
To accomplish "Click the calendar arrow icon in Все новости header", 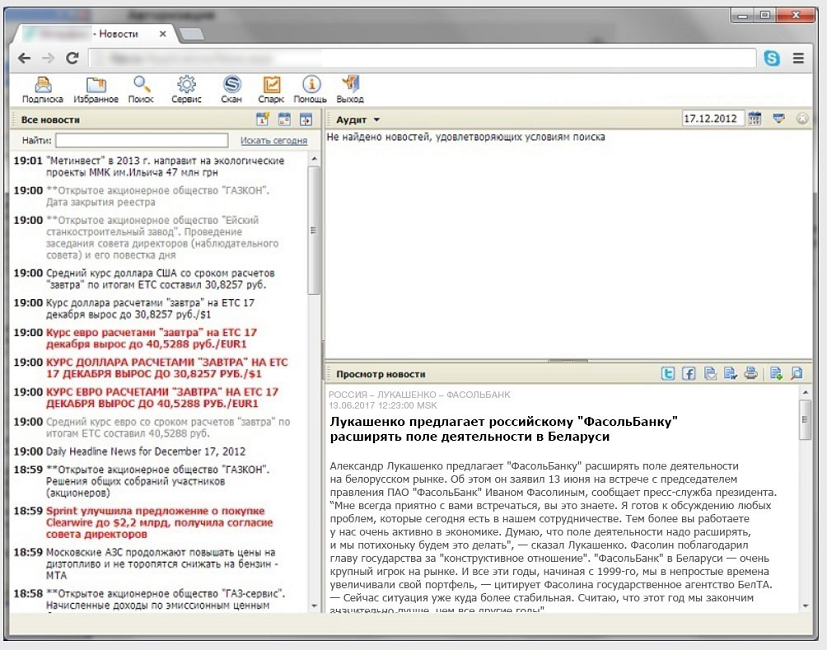I will click(x=306, y=119).
